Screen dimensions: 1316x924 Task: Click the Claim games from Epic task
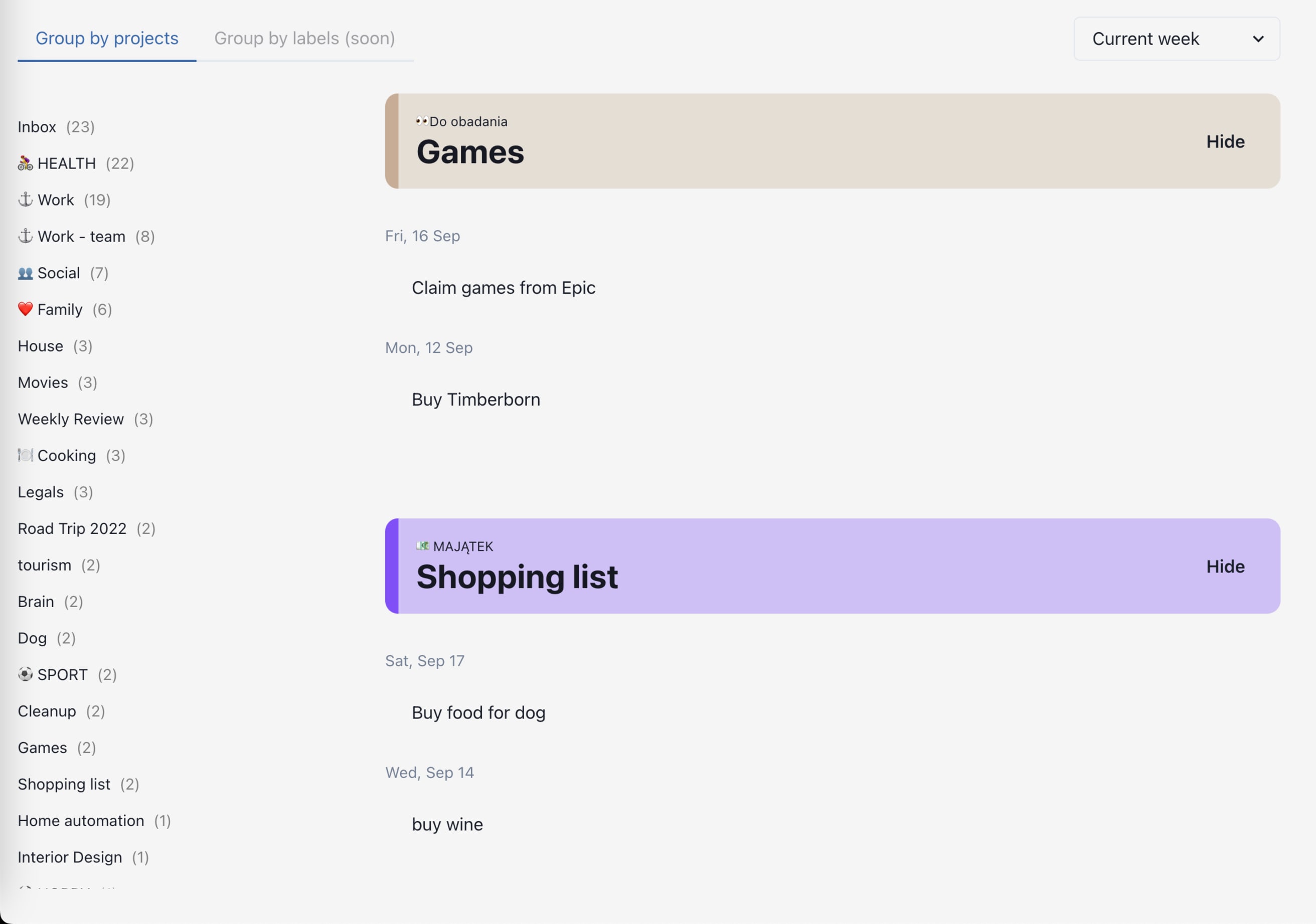pyautogui.click(x=504, y=288)
